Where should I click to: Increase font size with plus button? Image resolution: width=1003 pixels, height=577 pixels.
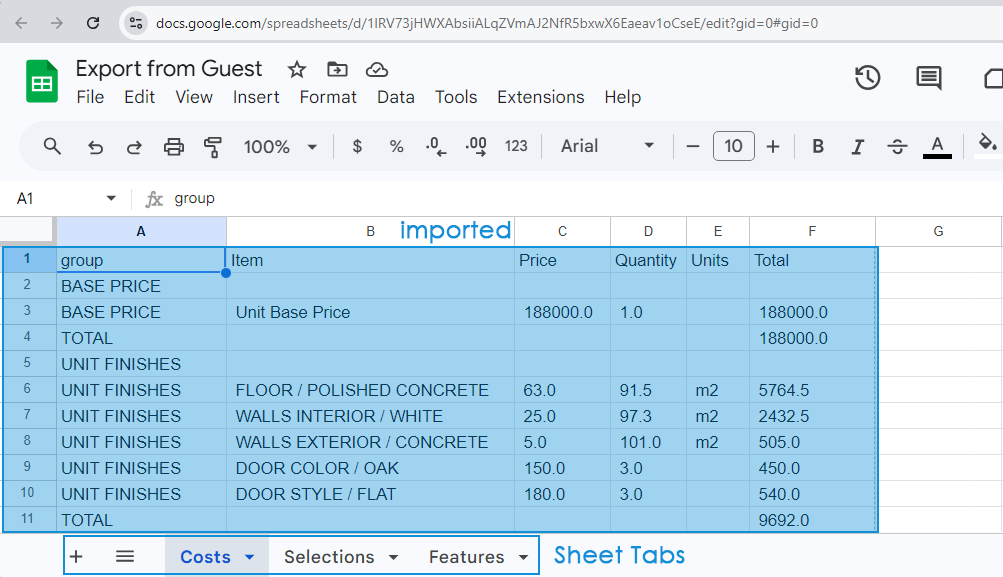tap(773, 147)
